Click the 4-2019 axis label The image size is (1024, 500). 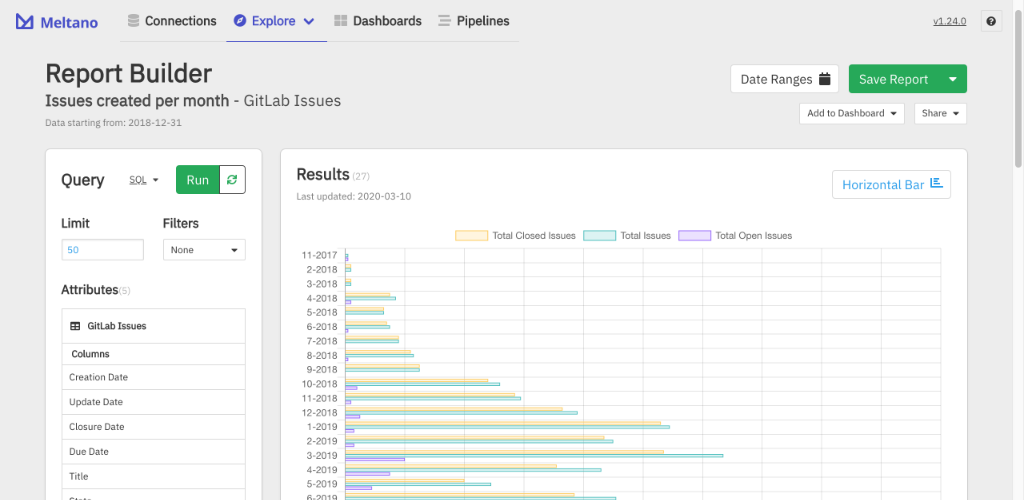[x=323, y=470]
